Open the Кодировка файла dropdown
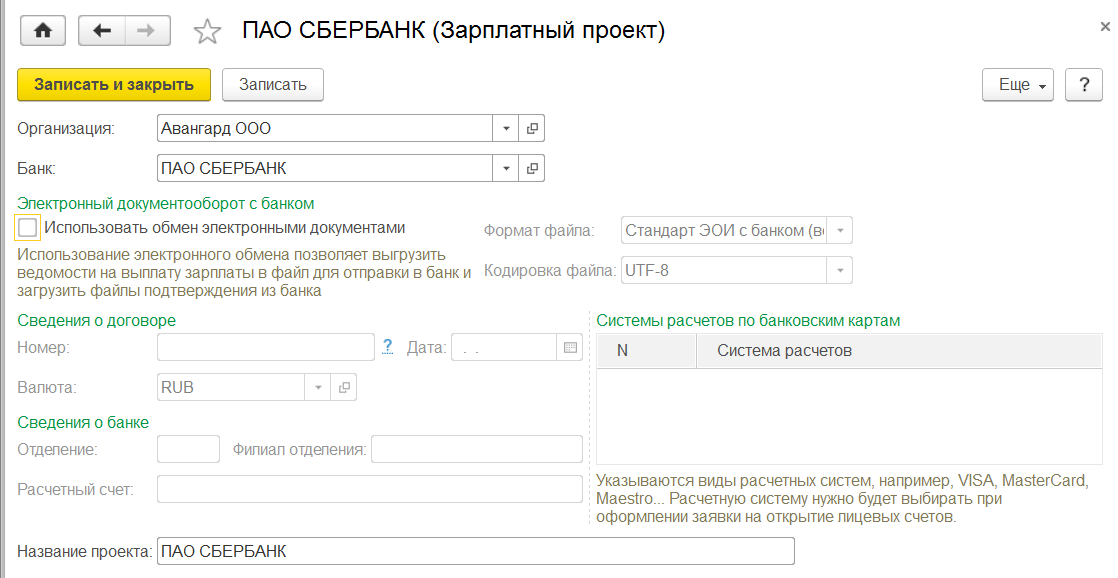The width and height of the screenshot is (1118, 578). [x=841, y=270]
